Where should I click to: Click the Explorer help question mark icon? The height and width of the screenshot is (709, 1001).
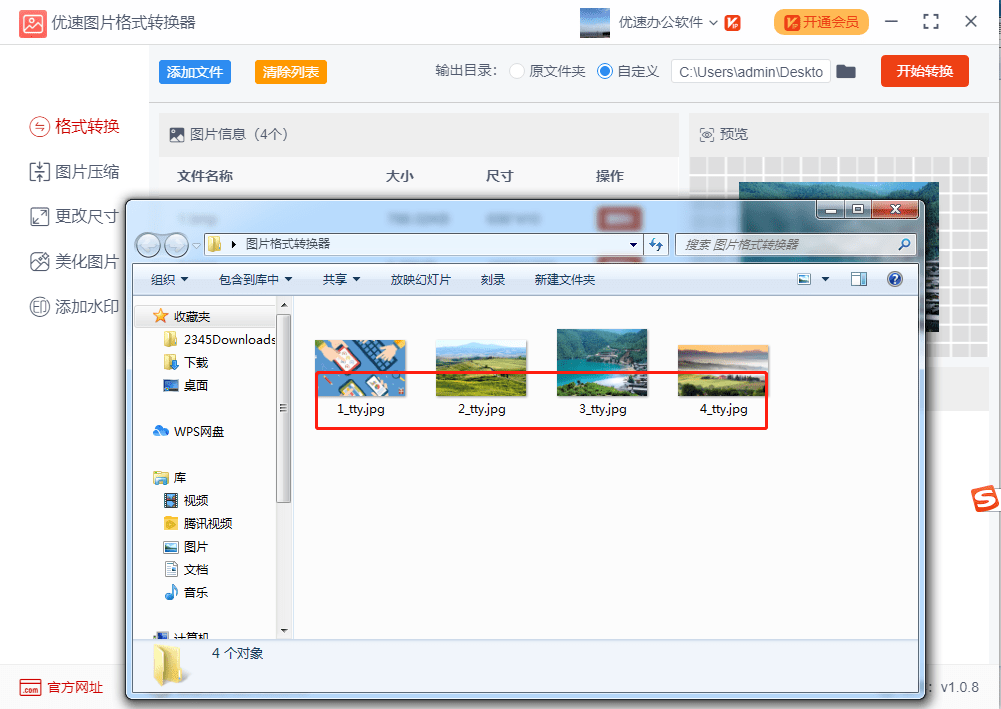click(x=895, y=279)
